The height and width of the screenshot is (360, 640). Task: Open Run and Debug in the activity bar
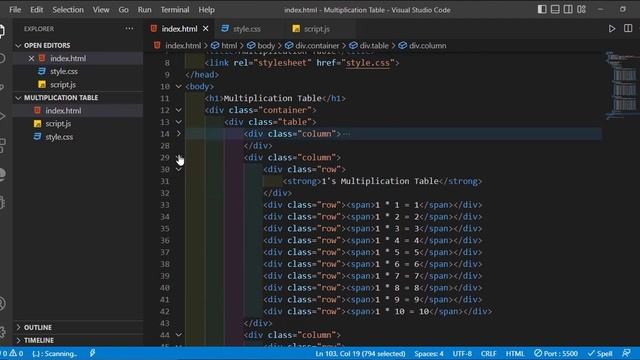coord(2,116)
